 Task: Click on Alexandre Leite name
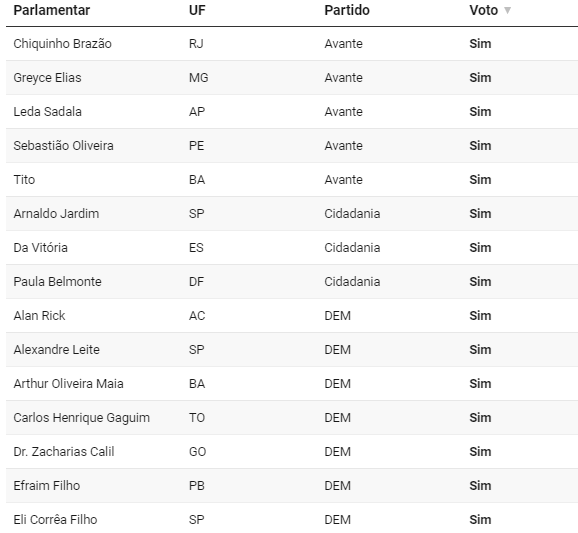[56, 349]
